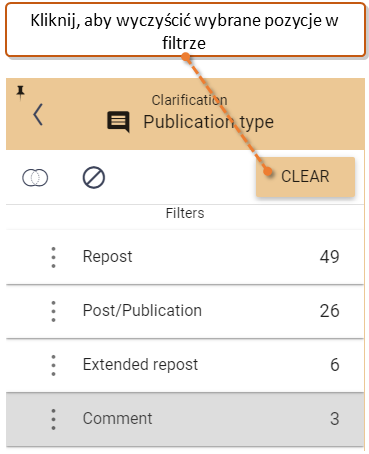Image resolution: width=369 pixels, height=454 pixels.
Task: Toggle the exclude (crossed circle) filter icon
Action: pos(94,177)
